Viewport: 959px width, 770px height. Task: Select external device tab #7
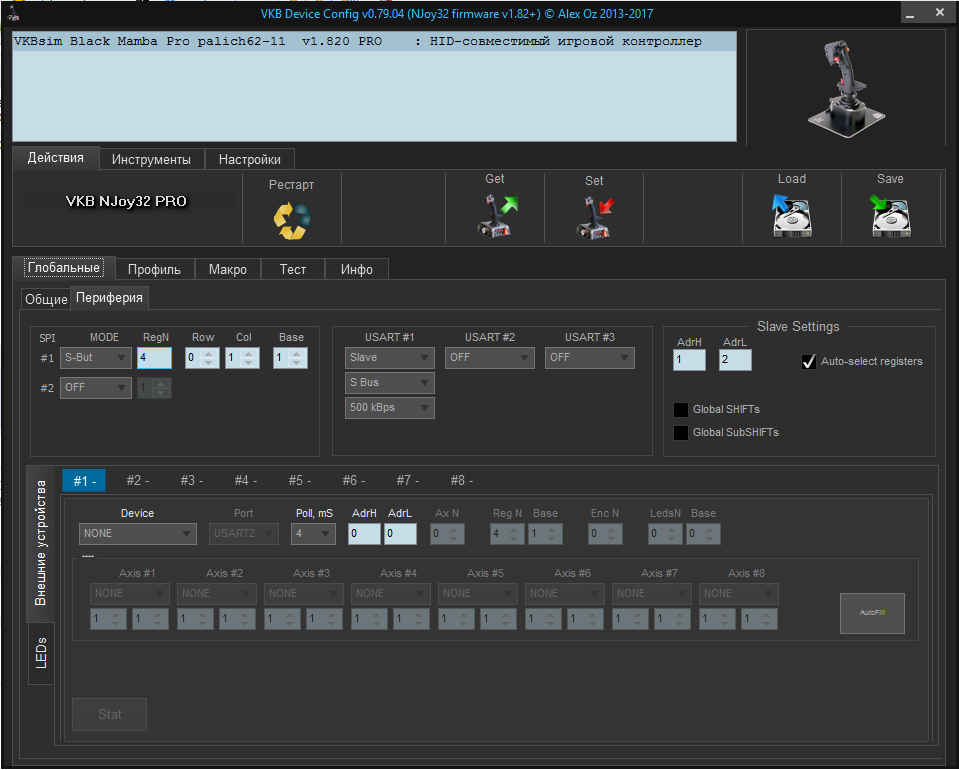tap(407, 481)
